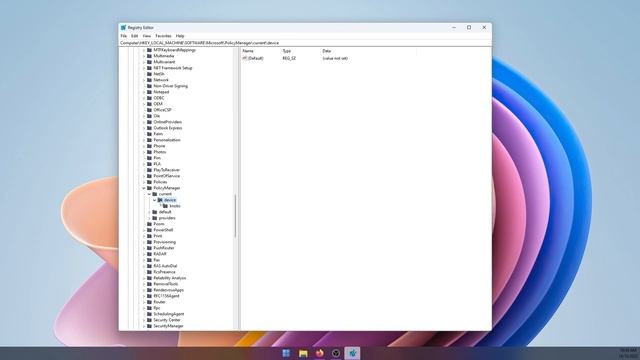
Task: Click the Registry Editor title bar icon
Action: [x=123, y=27]
